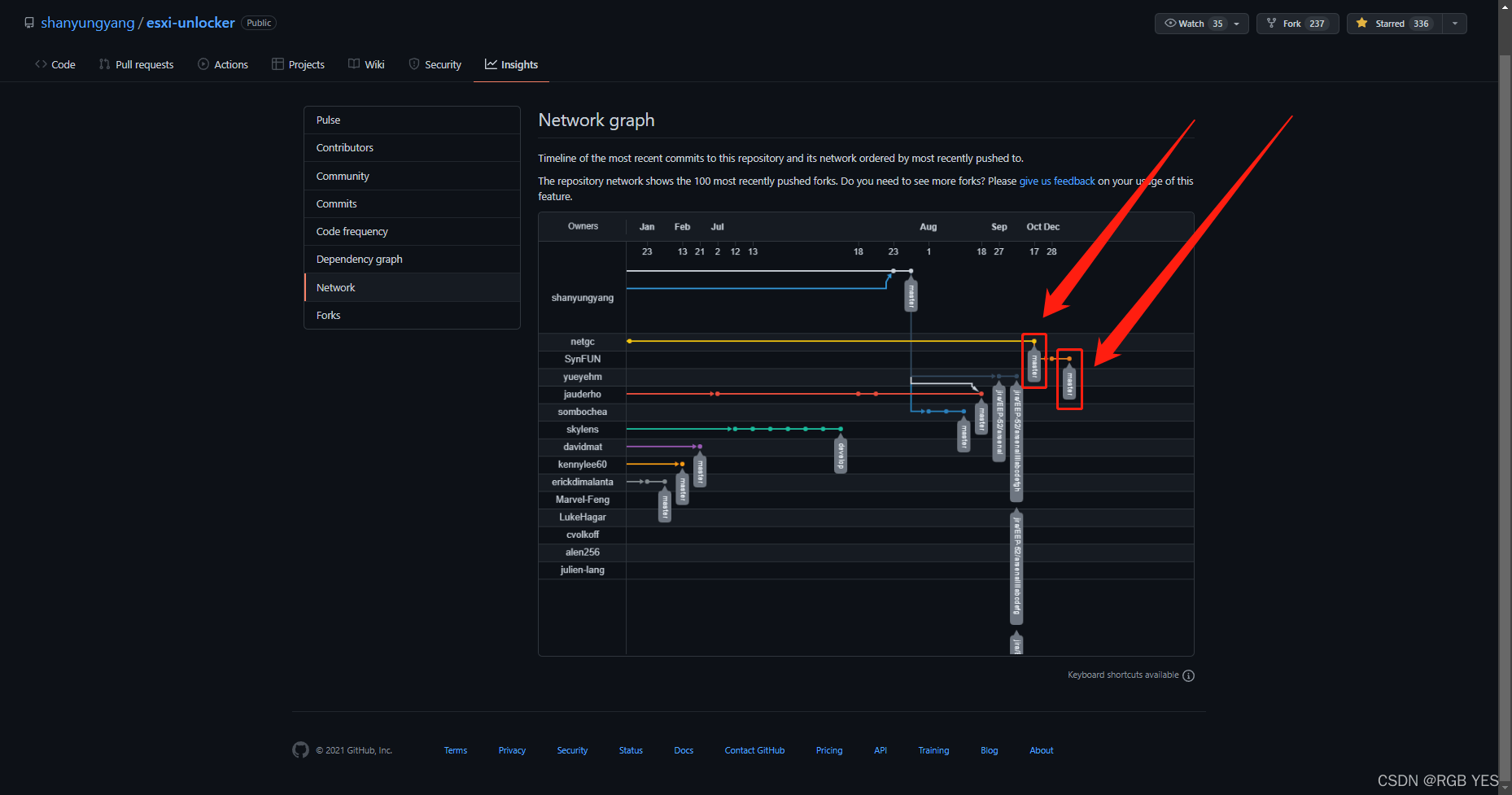Click owner shanyungyang in the network graph
The height and width of the screenshot is (795, 1512).
tap(583, 298)
